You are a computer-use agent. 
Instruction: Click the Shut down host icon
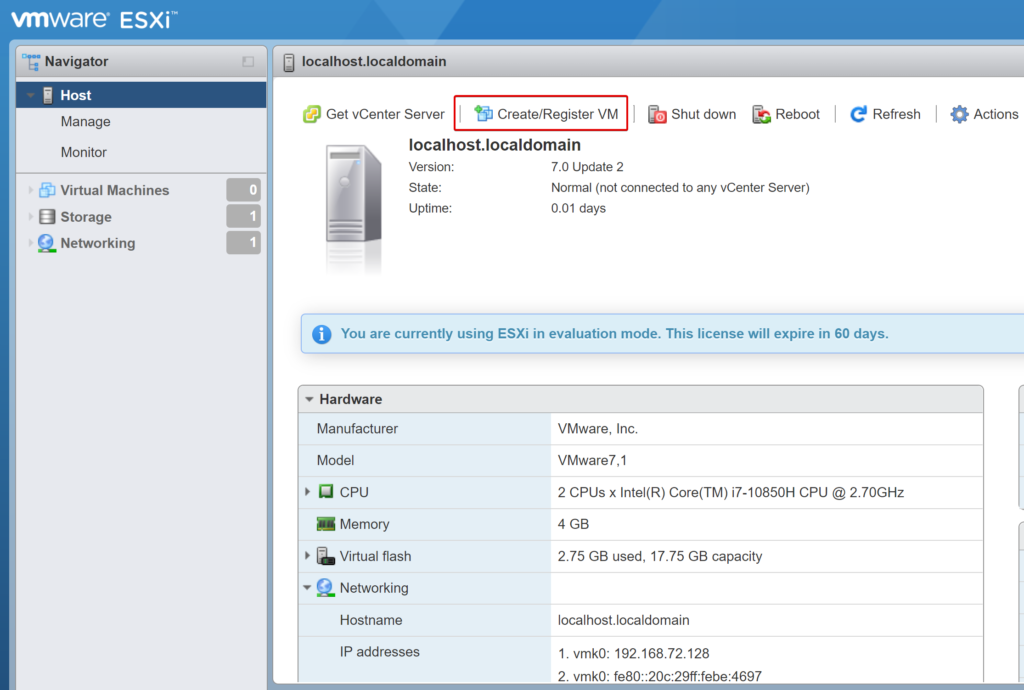(x=657, y=114)
